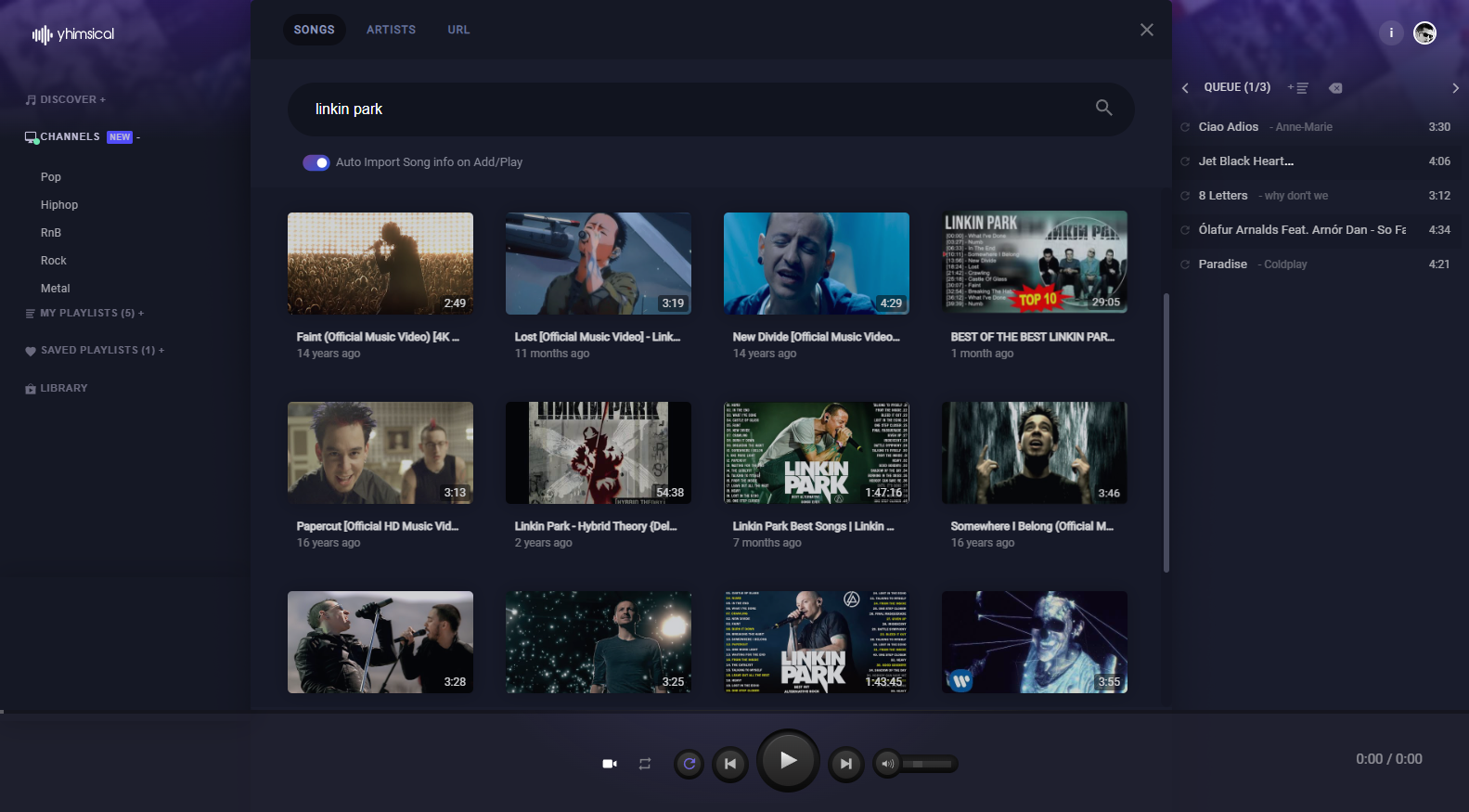
Task: Click the Saved Playlists heart icon
Action: 31,351
